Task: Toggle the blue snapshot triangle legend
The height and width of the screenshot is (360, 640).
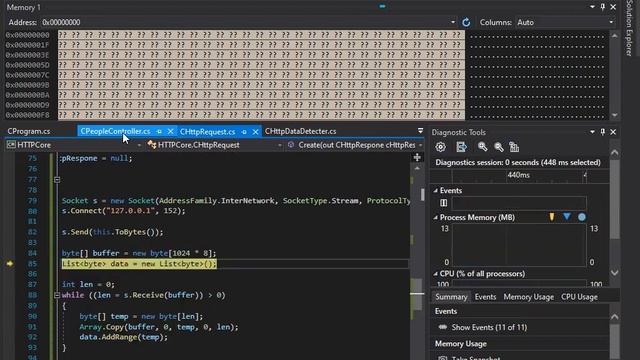Action: [567, 217]
